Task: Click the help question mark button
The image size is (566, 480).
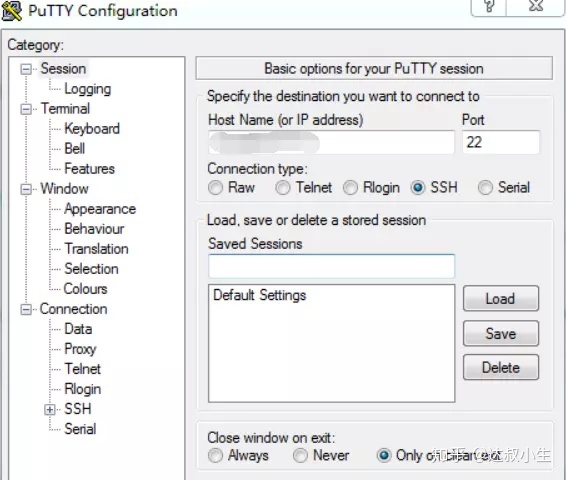Action: [x=489, y=6]
